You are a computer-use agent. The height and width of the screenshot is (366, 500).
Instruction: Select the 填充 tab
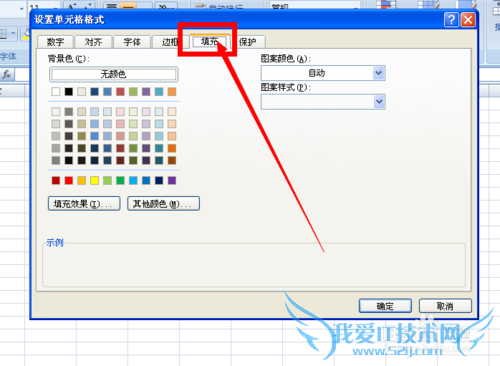(210, 41)
